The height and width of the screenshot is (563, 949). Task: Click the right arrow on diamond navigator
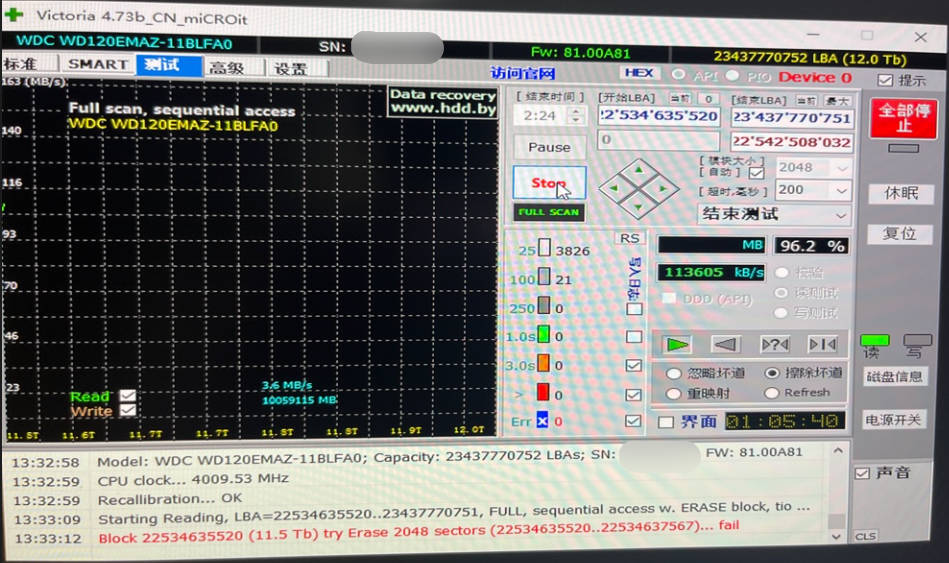[x=663, y=189]
